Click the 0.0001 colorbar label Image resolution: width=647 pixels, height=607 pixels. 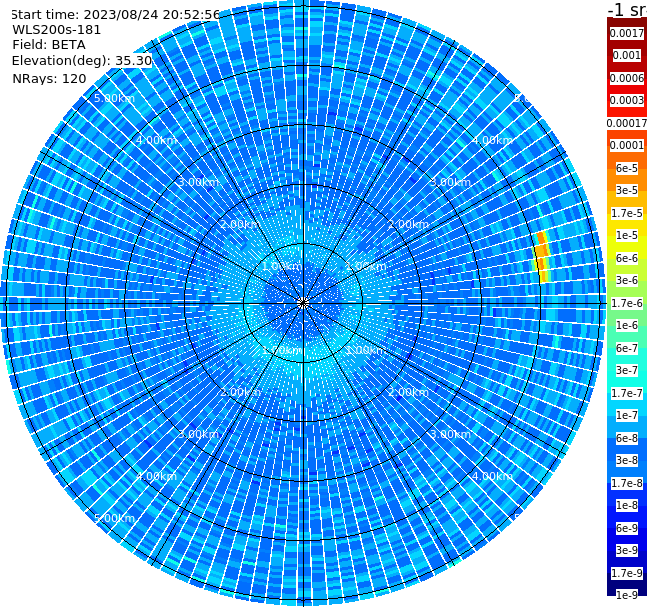[x=627, y=145]
